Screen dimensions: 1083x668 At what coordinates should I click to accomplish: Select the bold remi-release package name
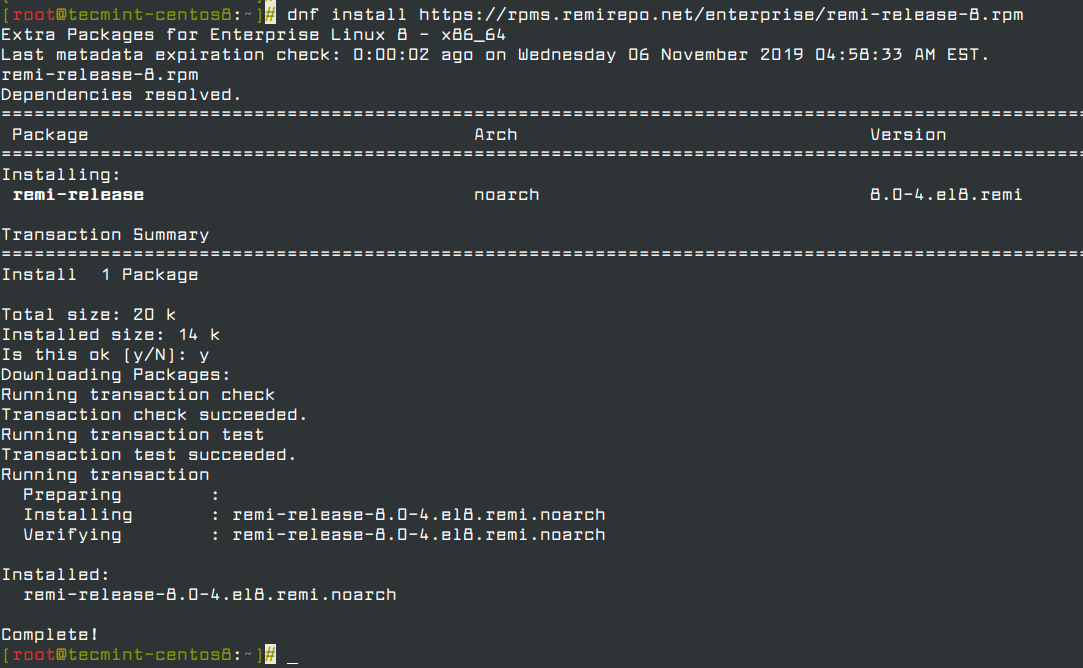click(78, 195)
